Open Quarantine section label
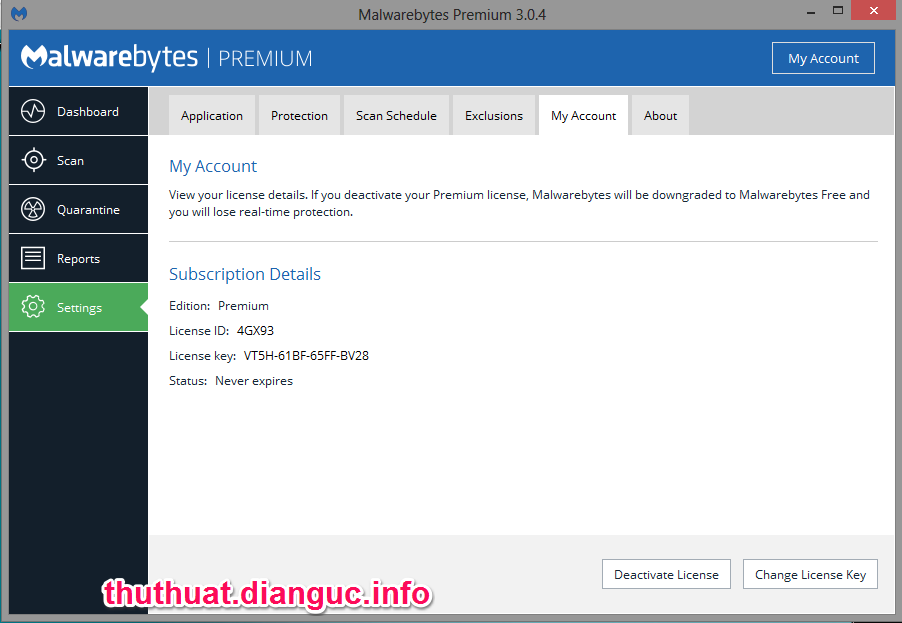 (x=88, y=210)
